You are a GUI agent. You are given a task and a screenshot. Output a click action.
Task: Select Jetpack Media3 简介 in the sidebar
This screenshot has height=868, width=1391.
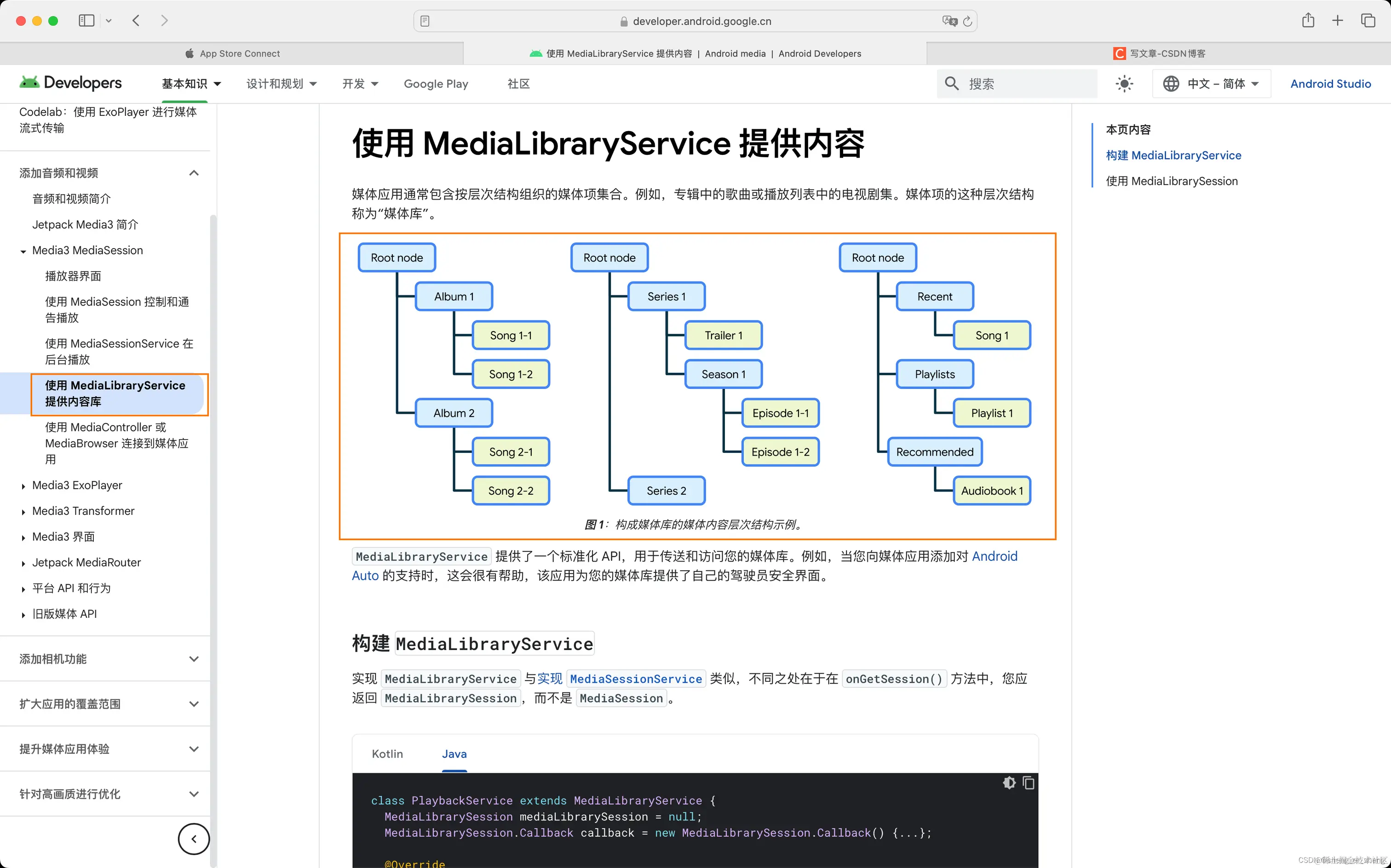pos(85,224)
